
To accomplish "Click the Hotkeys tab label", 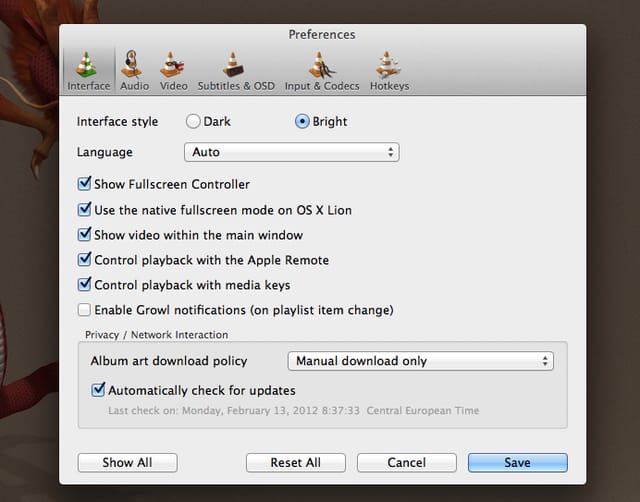I will [x=389, y=86].
